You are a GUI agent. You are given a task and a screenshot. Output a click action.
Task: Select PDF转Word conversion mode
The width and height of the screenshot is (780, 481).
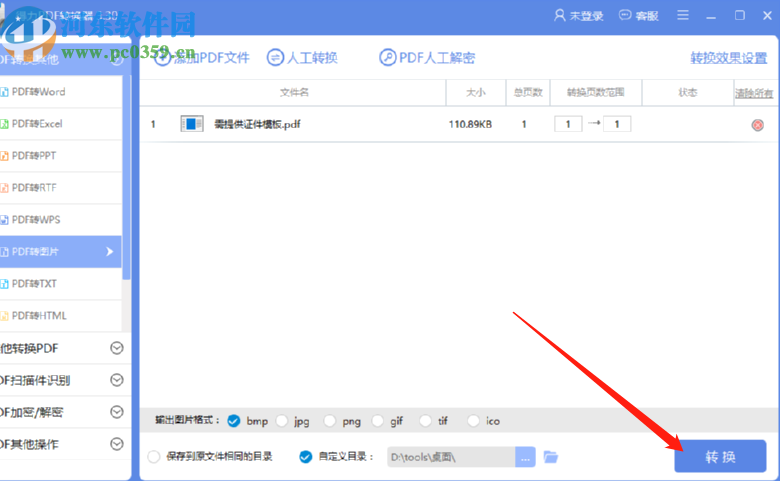click(x=61, y=92)
